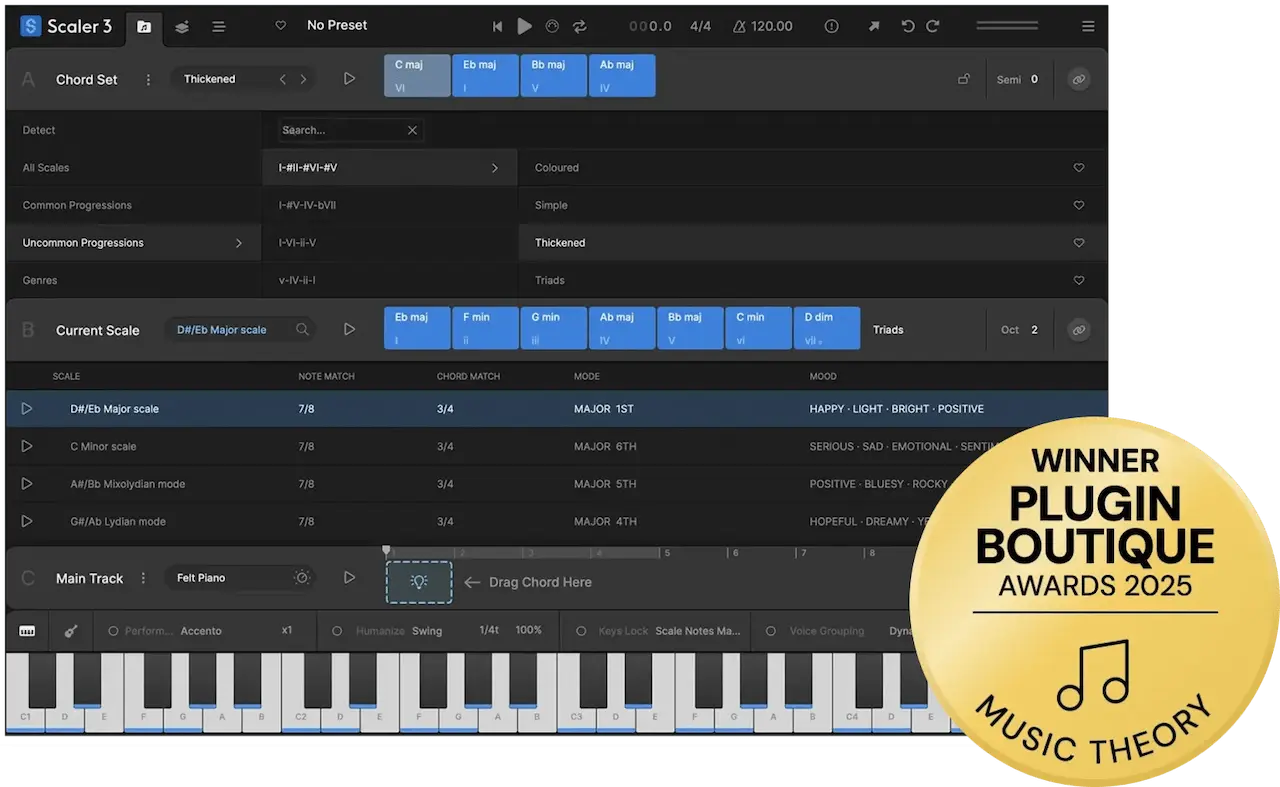Select Genres in the browser list
The width and height of the screenshot is (1280, 787).
tap(40, 281)
